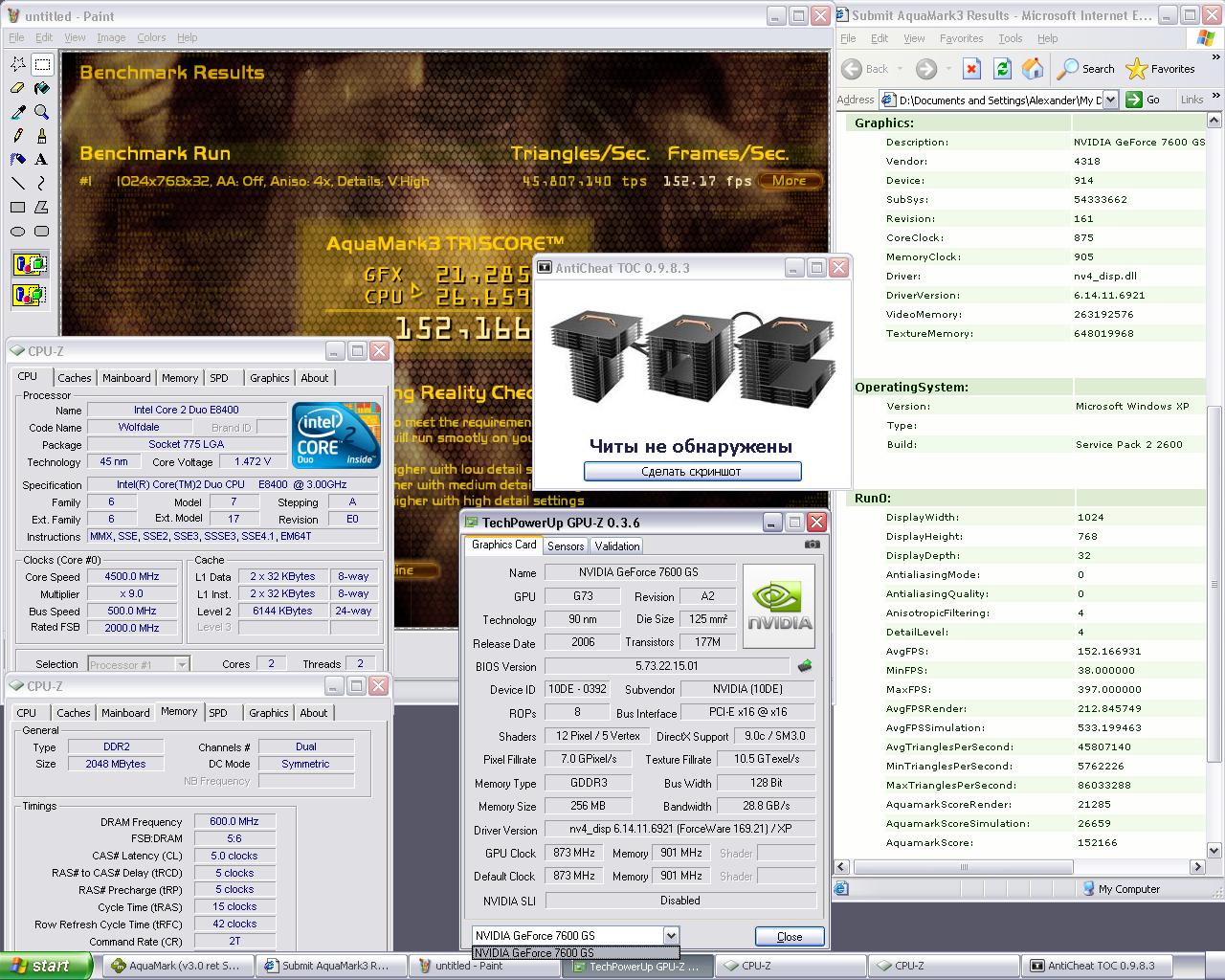This screenshot has width=1225, height=980.
Task: Switch to untitled - Paint taskbar button
Action: [484, 966]
